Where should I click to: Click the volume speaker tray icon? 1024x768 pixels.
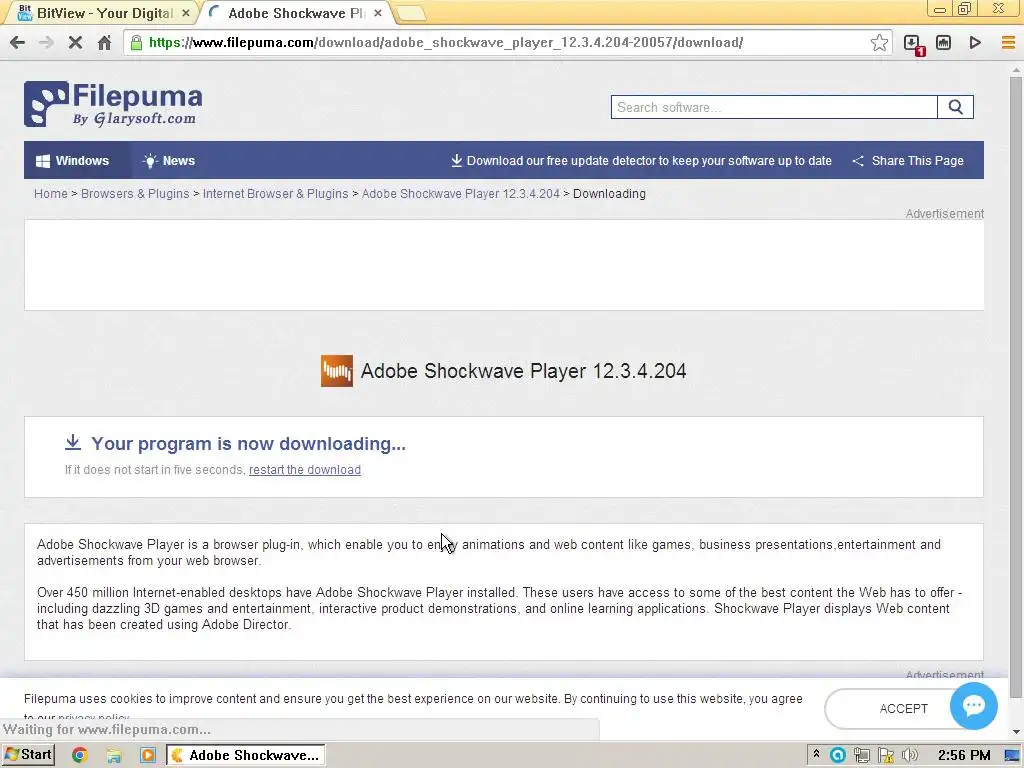[909, 755]
